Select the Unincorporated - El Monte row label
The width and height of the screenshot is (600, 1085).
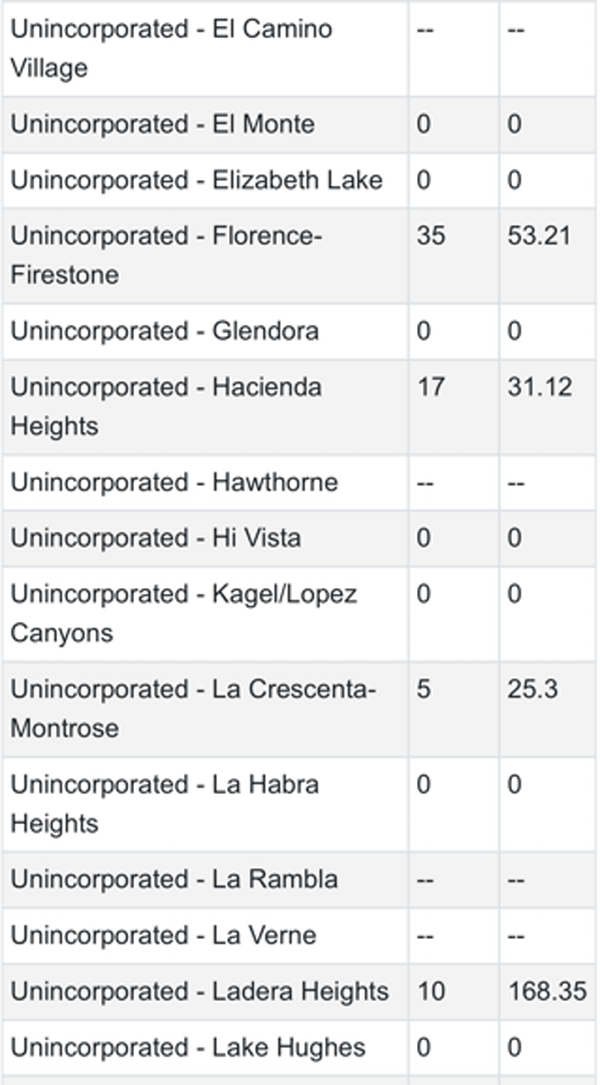[x=162, y=125]
